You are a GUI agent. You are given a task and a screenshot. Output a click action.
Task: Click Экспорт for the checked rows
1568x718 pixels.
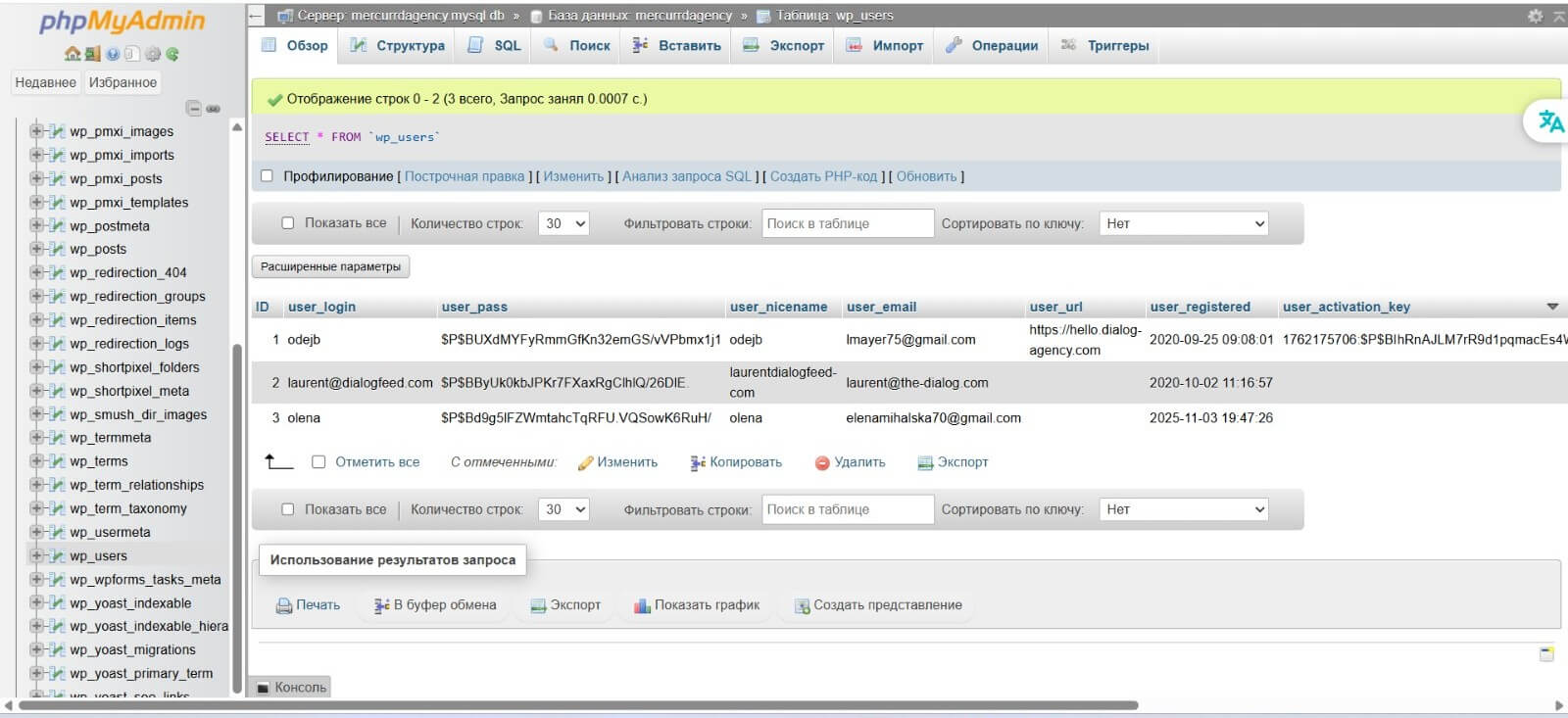point(953,462)
